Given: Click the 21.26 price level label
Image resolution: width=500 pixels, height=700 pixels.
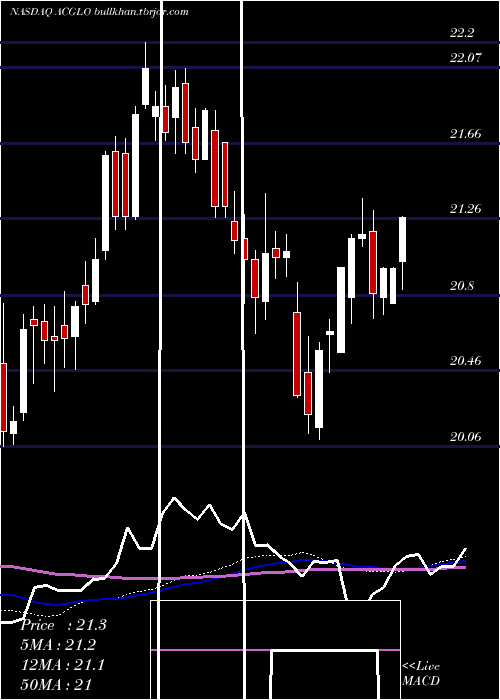Looking at the screenshot, I should click(466, 208).
